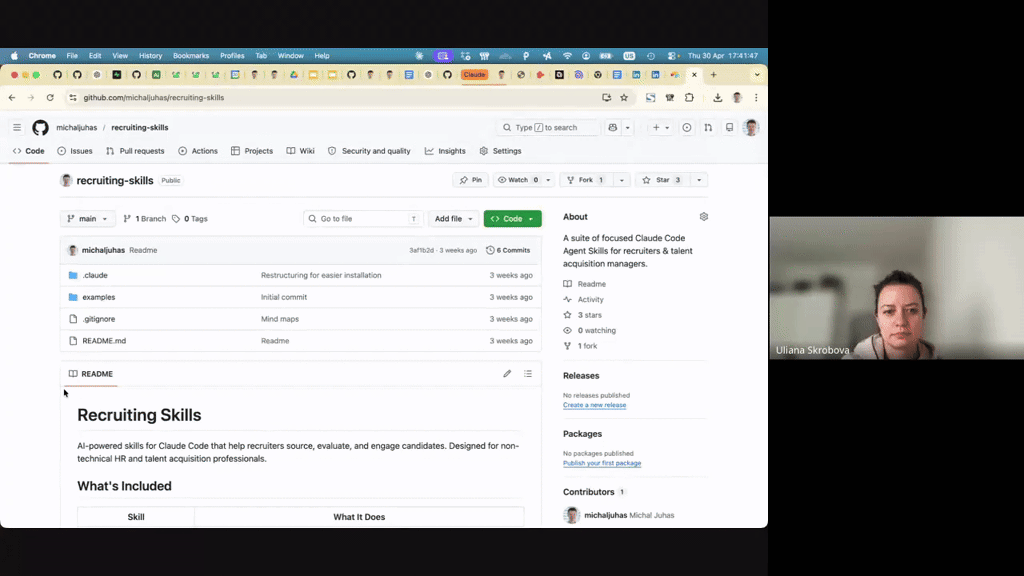The height and width of the screenshot is (576, 1024).
Task: Open the green Code dropdown
Action: point(513,219)
